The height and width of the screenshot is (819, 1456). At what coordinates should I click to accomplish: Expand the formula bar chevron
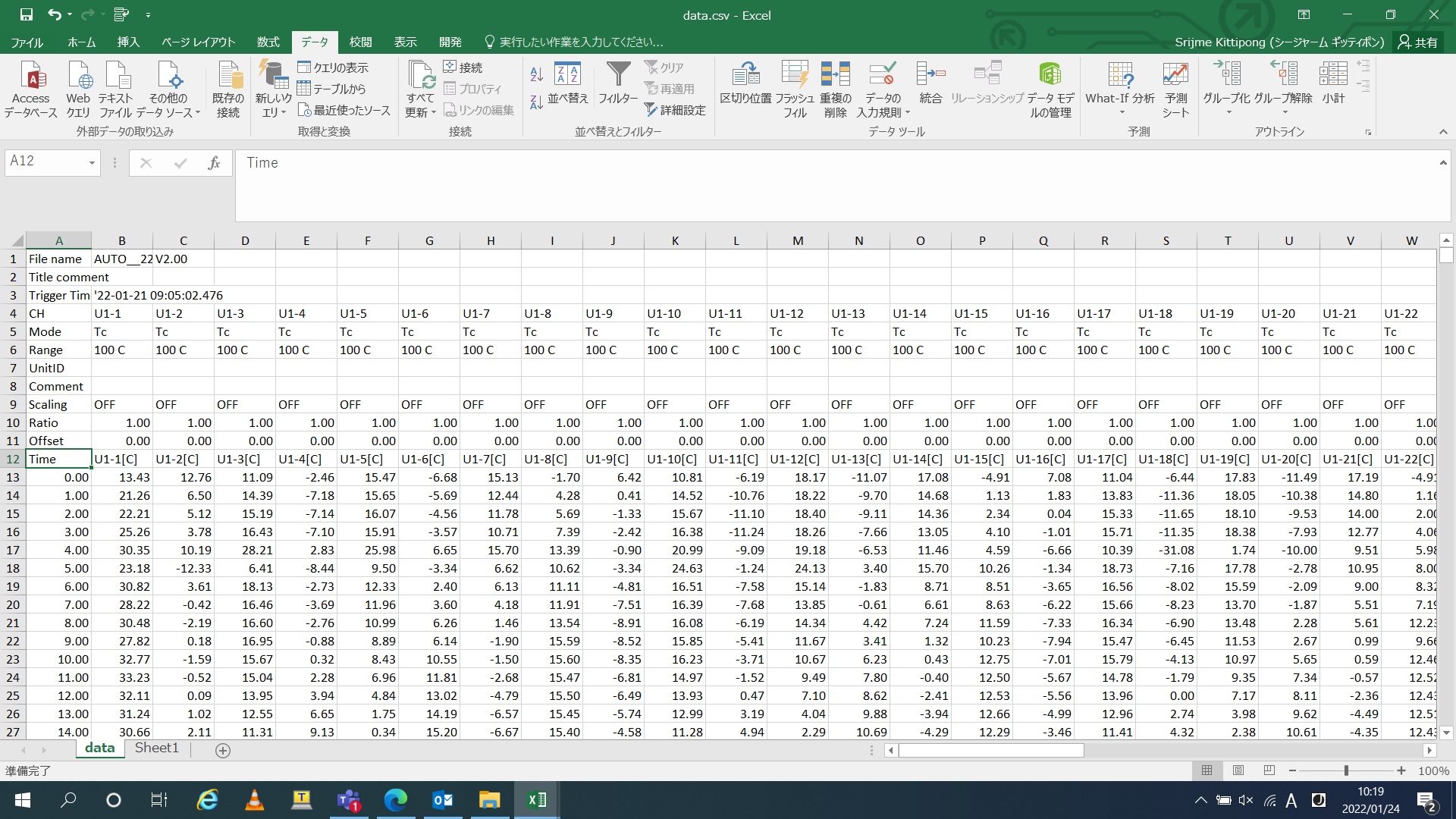1442,162
